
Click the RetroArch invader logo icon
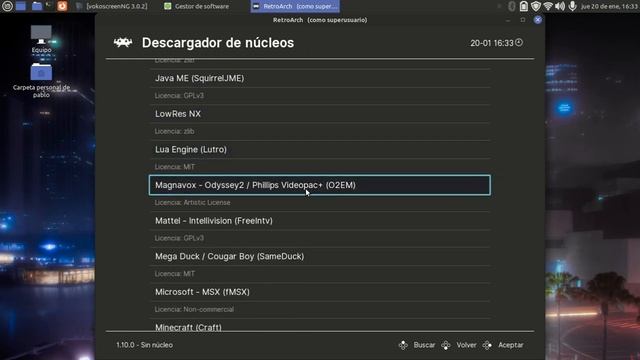coord(122,42)
